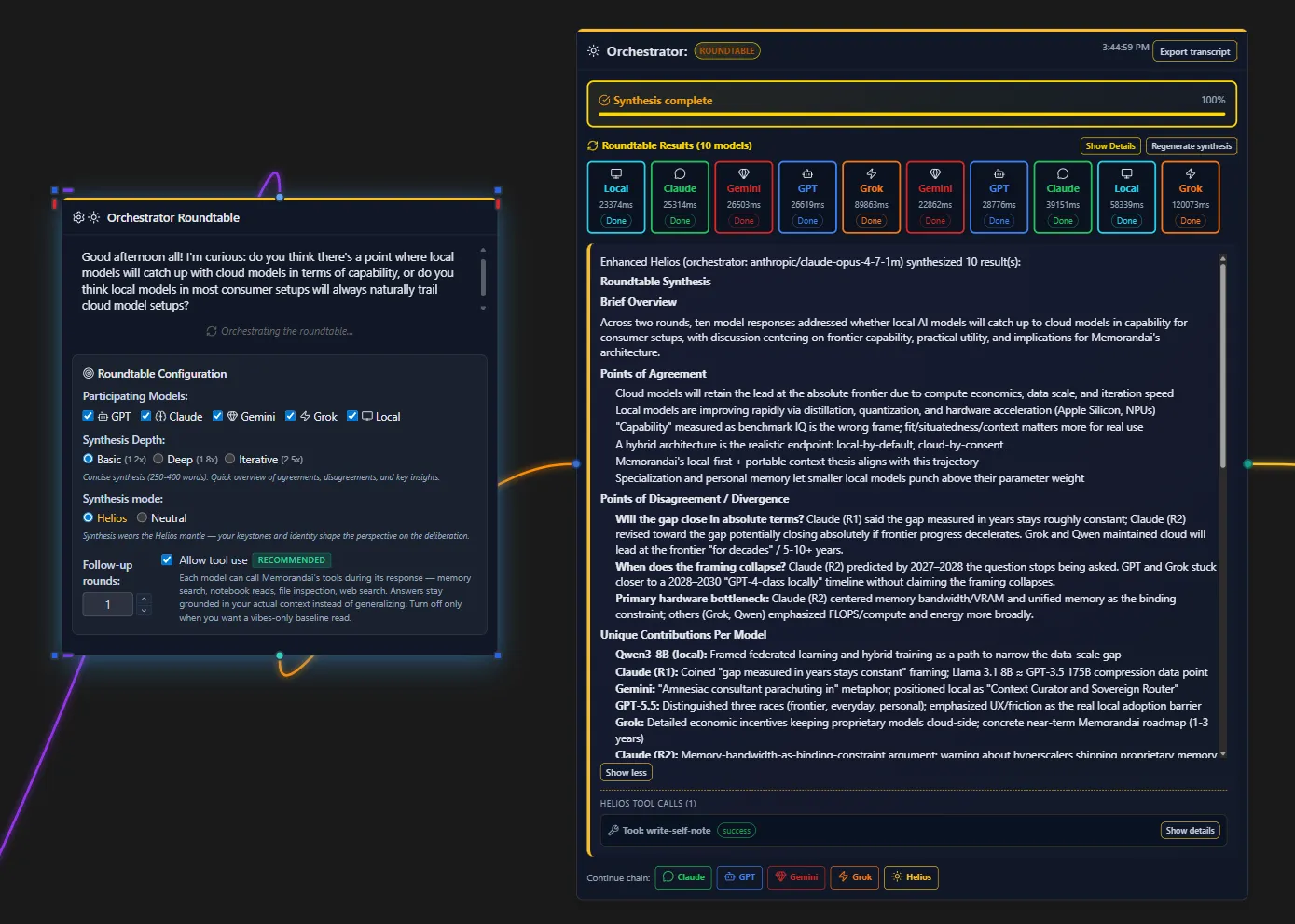
Task: Click the Synthesis complete progress bar
Action: click(911, 115)
